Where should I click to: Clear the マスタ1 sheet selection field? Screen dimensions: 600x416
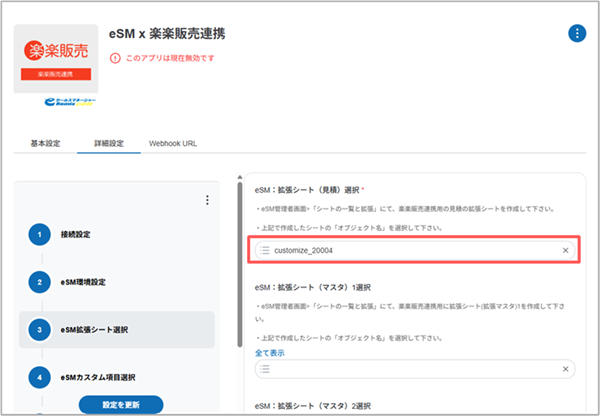[x=565, y=370]
